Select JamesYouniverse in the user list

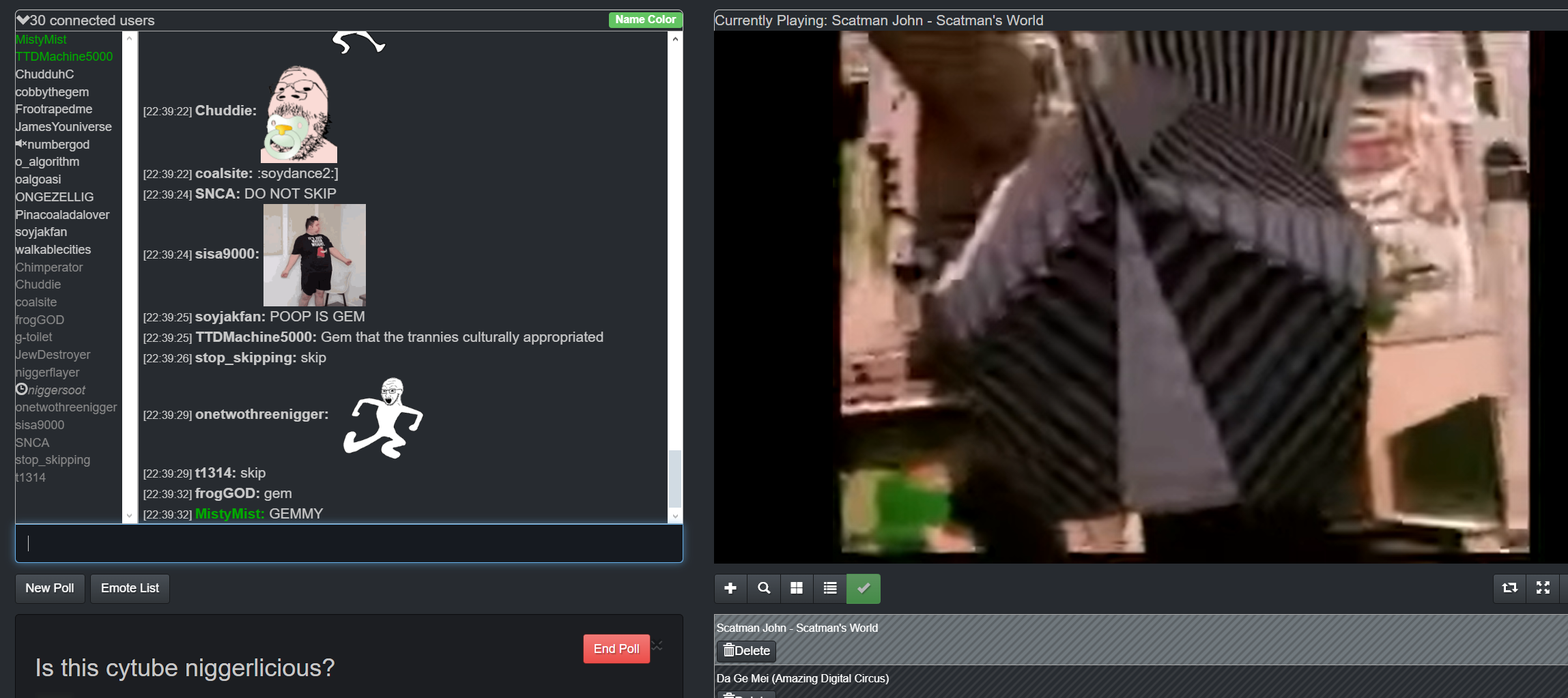tap(63, 127)
